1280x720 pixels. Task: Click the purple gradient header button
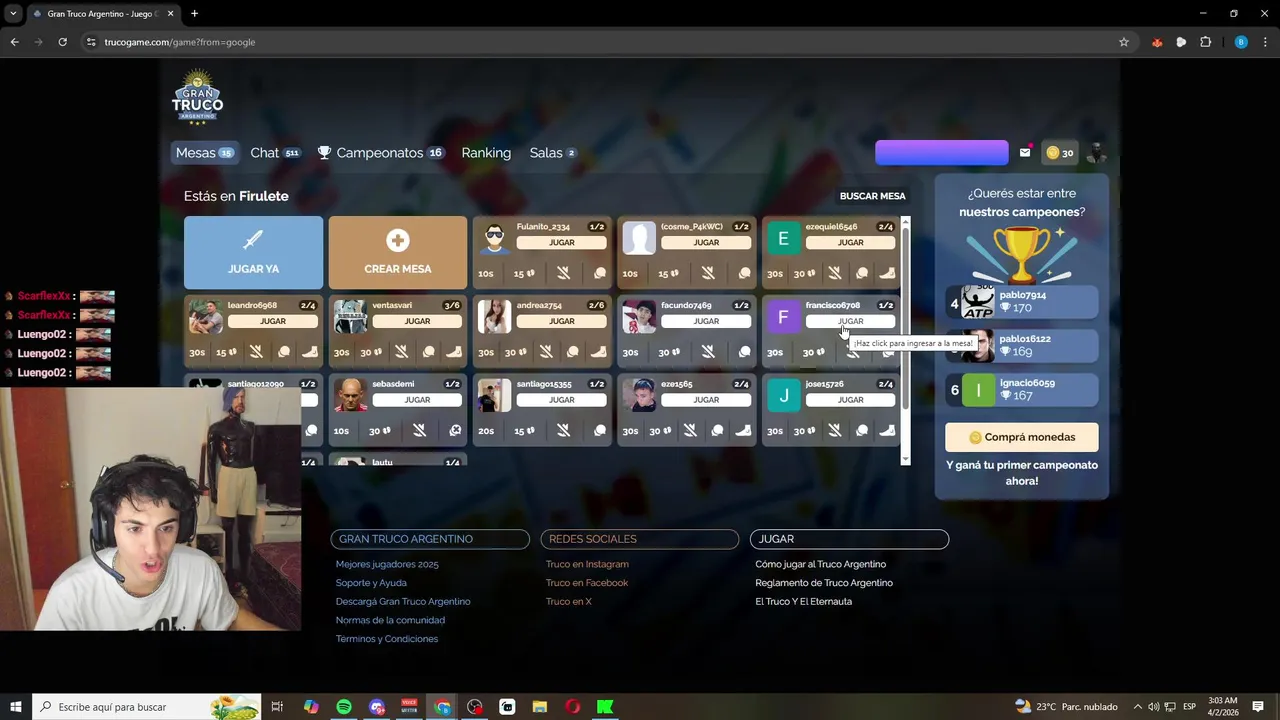pyautogui.click(x=941, y=152)
